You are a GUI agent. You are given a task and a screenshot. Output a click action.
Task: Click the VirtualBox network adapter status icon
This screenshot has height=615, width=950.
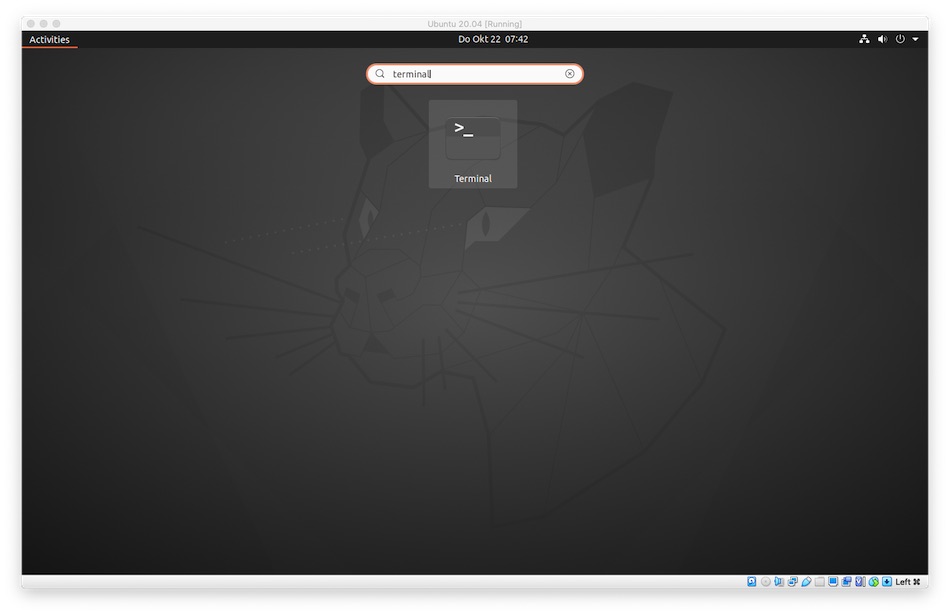(793, 582)
